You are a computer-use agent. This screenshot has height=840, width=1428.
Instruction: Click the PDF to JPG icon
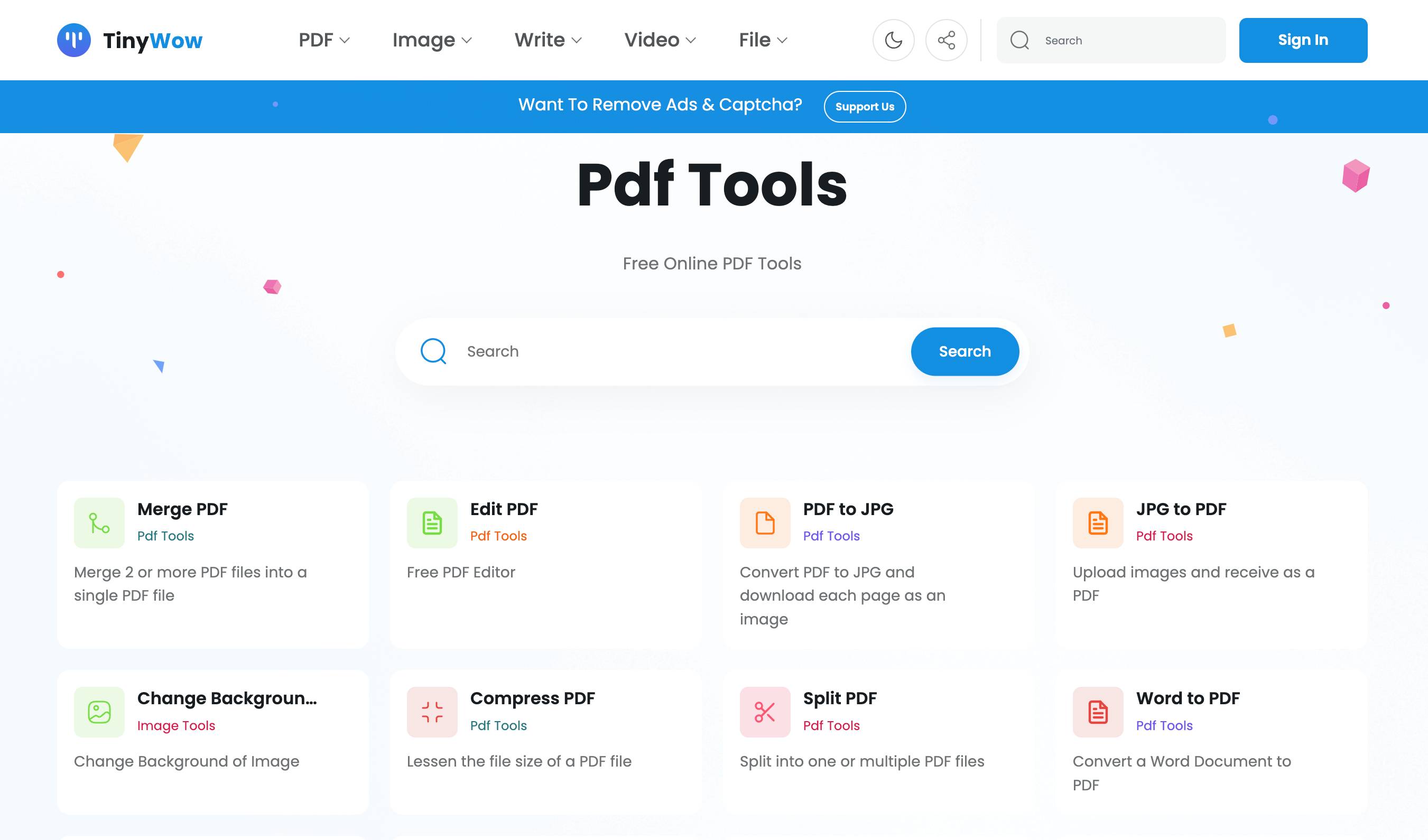pyautogui.click(x=764, y=523)
